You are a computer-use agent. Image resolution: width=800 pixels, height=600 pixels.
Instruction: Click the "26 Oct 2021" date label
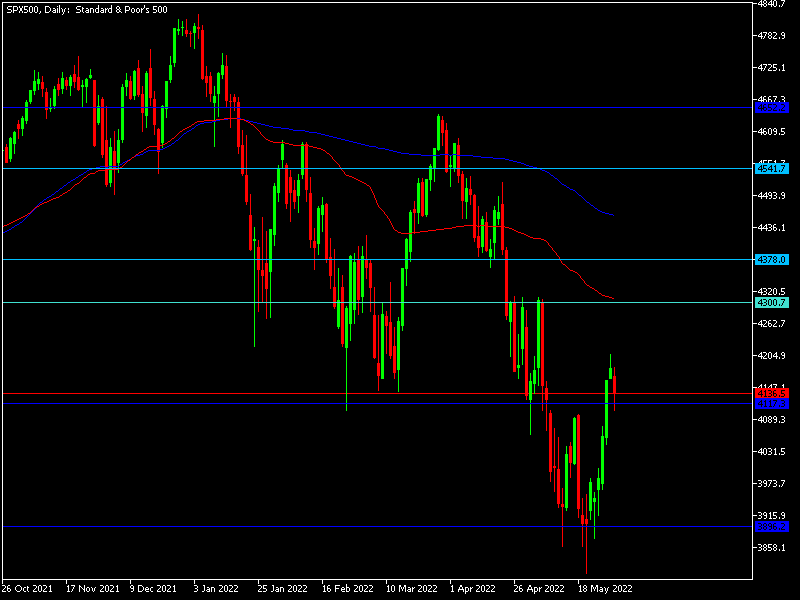click(x=27, y=588)
